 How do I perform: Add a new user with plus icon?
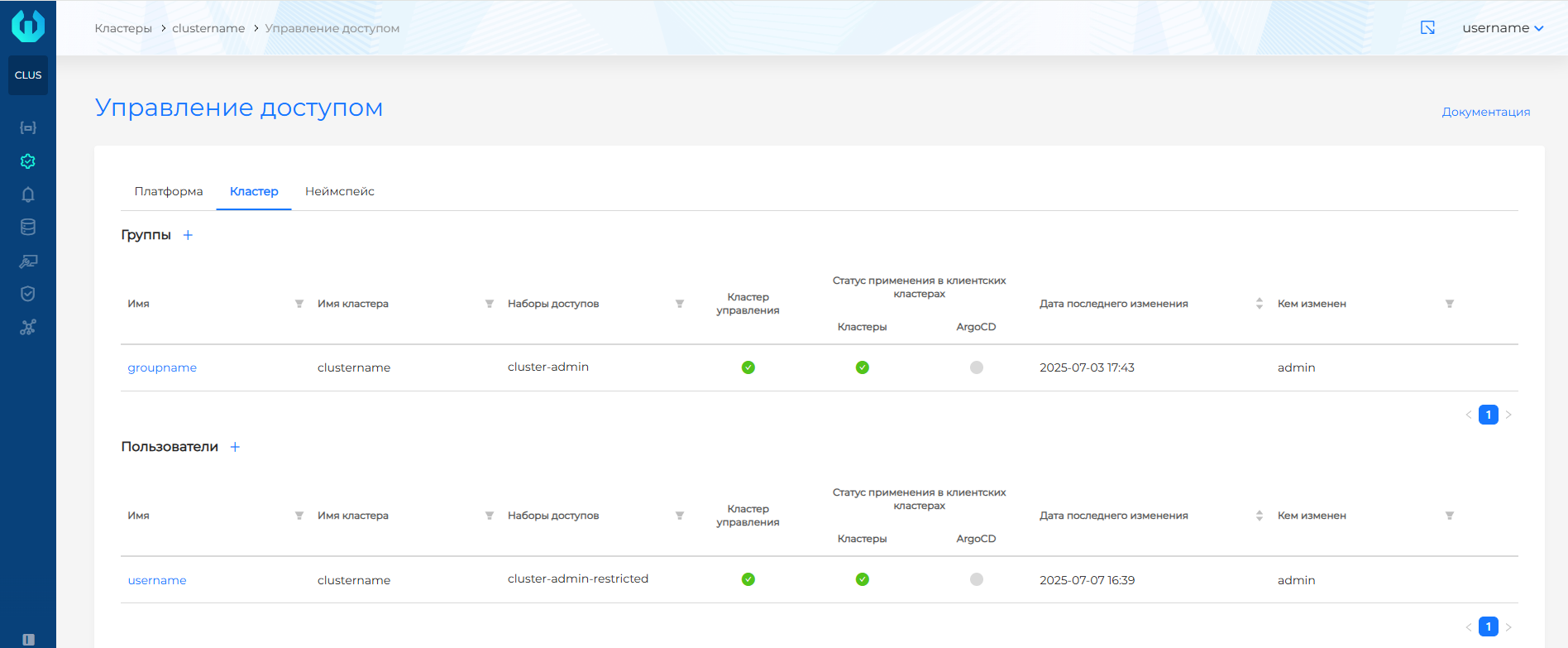[x=235, y=447]
